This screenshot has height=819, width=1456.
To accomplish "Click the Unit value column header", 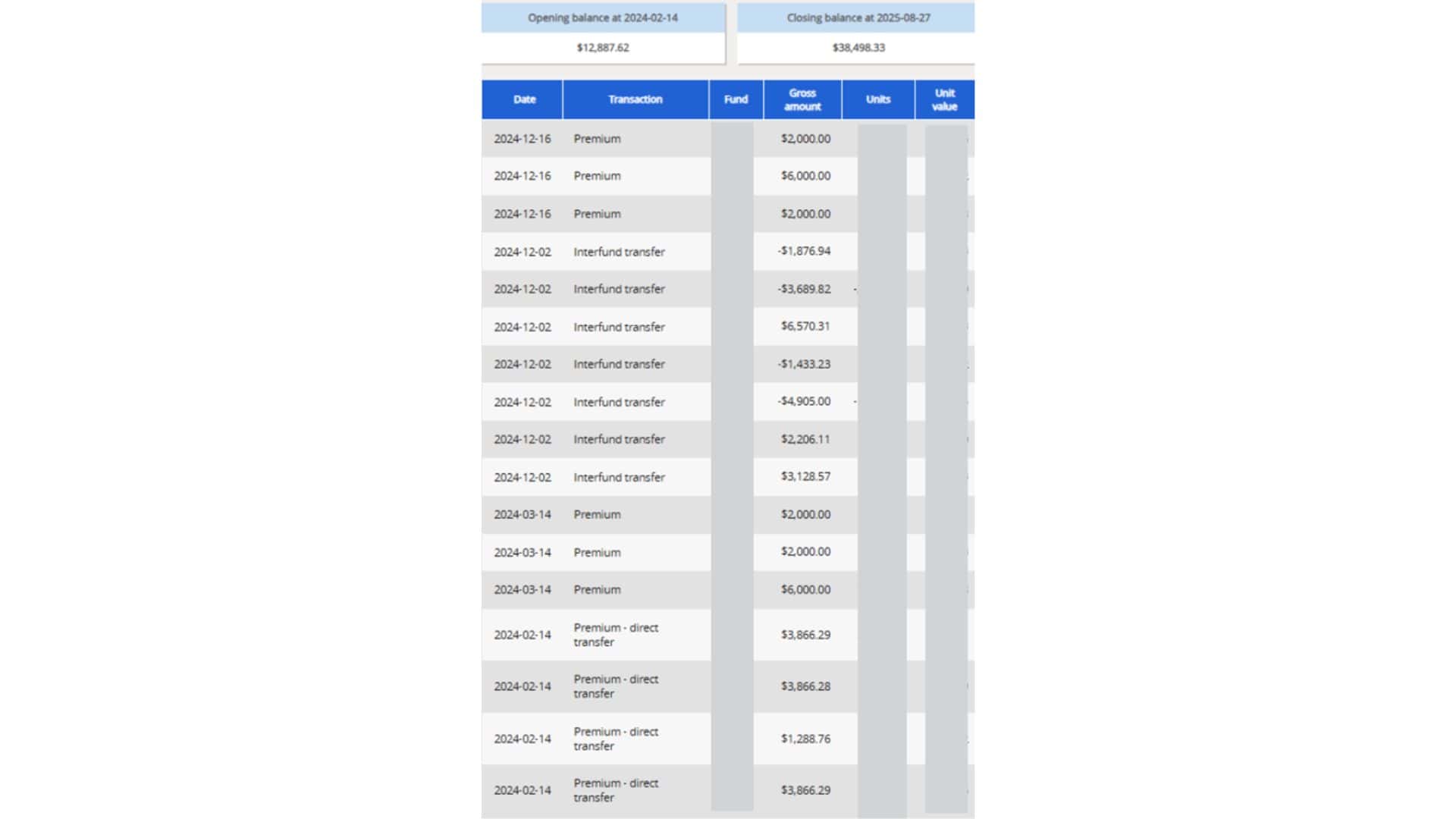I will [x=944, y=99].
